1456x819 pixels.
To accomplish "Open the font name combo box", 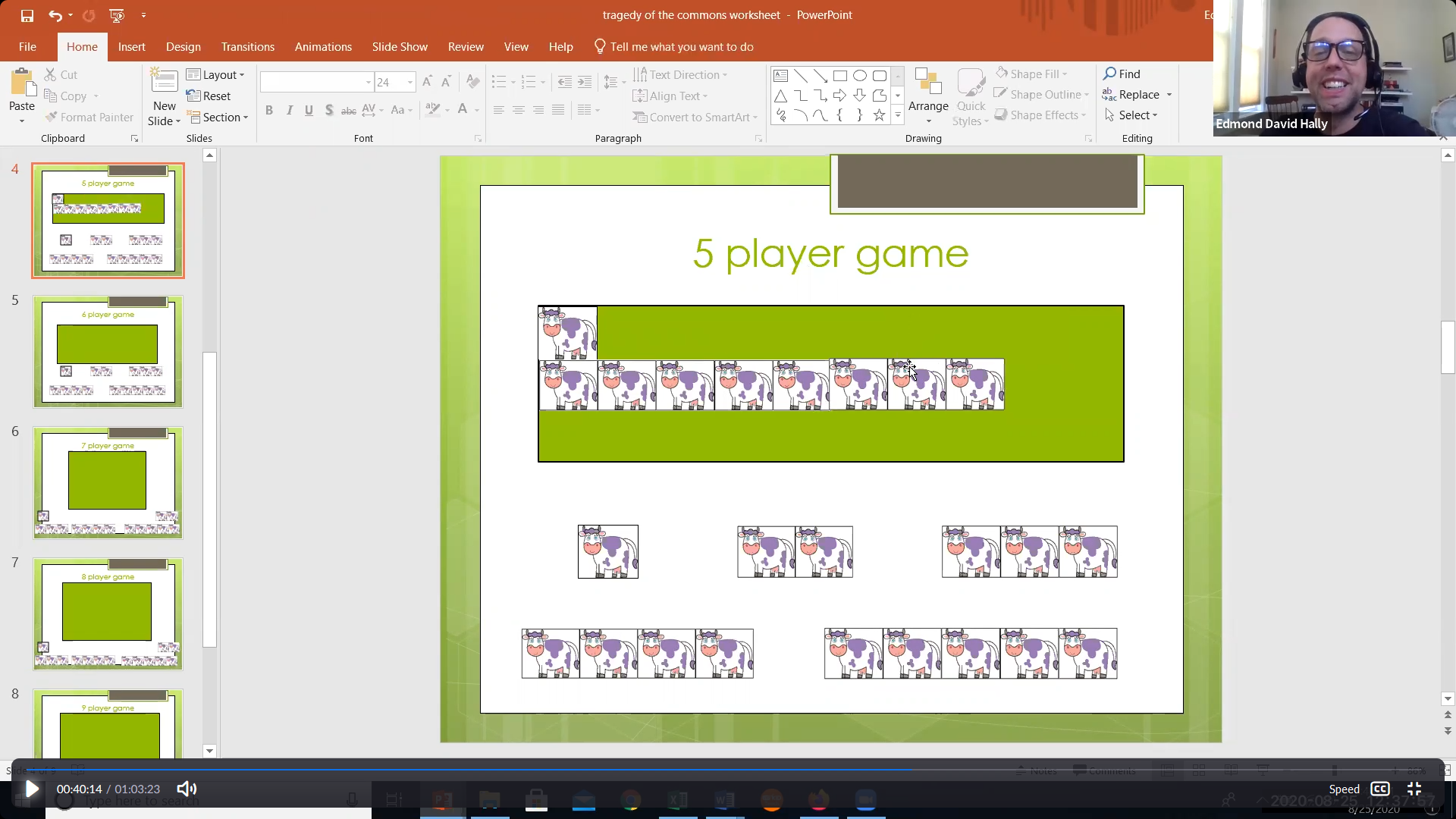I will pos(317,82).
